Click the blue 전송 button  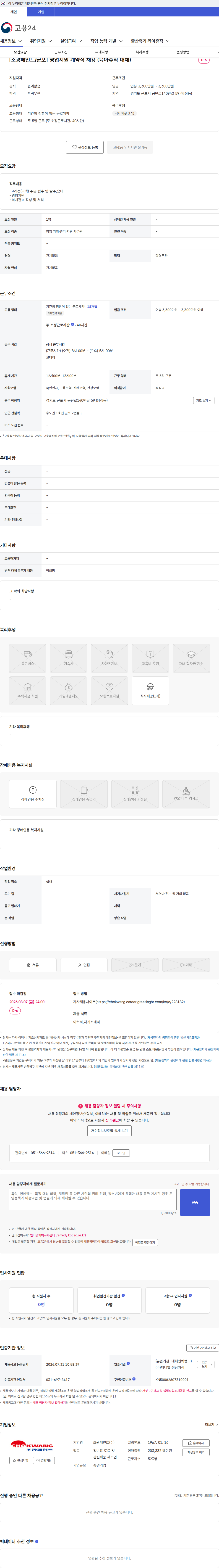(195, 1203)
